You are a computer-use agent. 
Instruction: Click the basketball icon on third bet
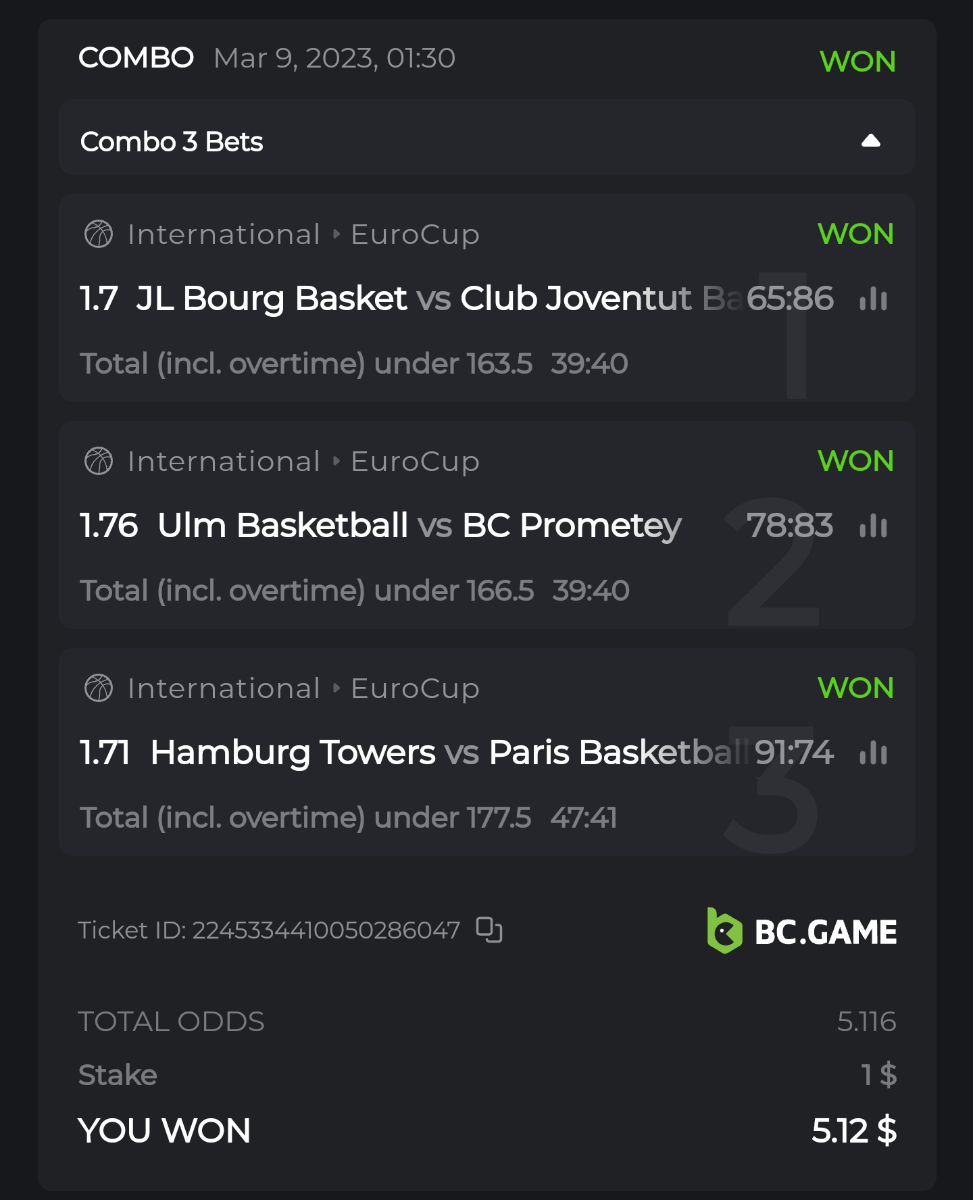pos(98,688)
